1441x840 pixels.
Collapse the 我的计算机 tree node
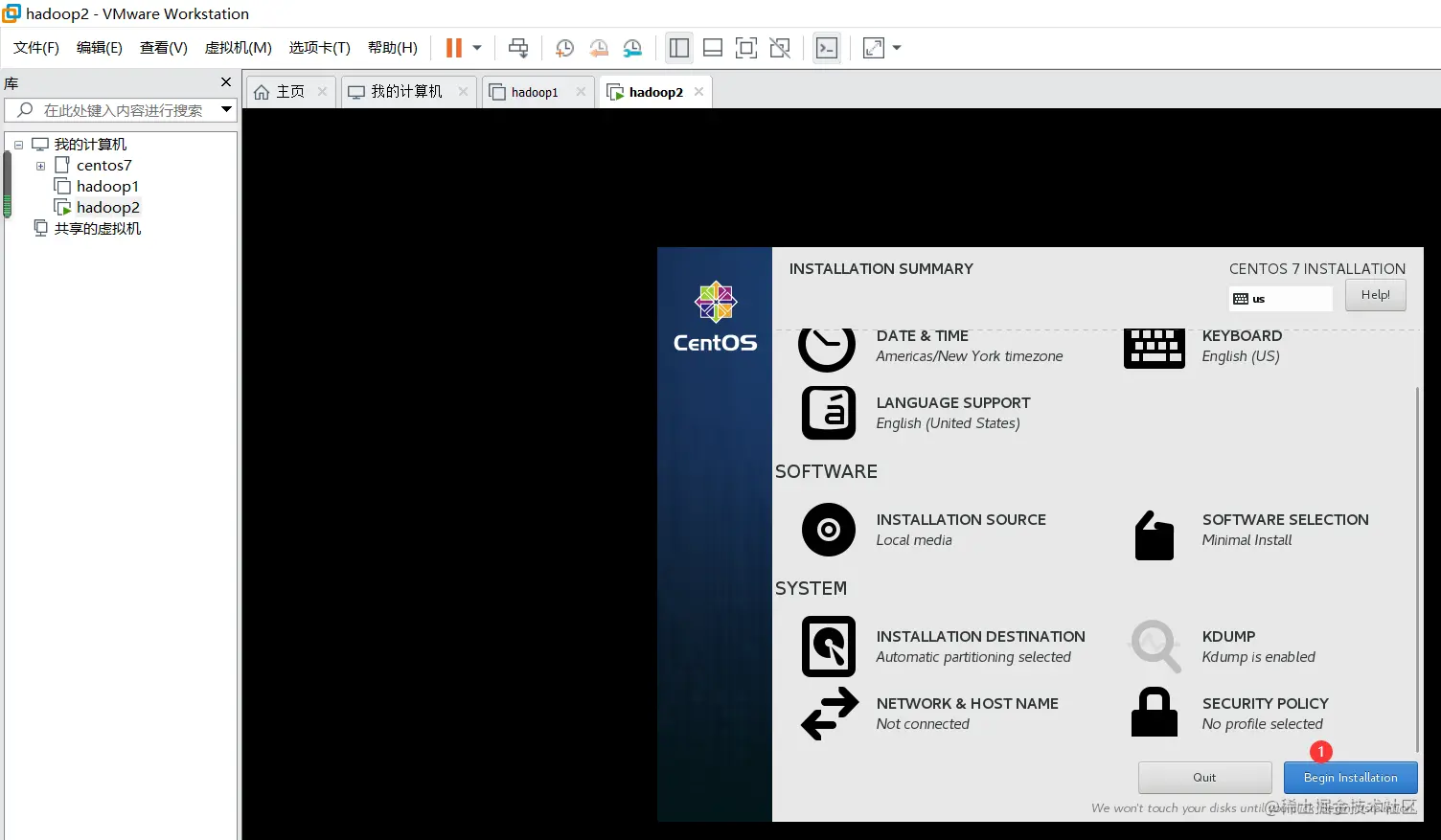[18, 145]
